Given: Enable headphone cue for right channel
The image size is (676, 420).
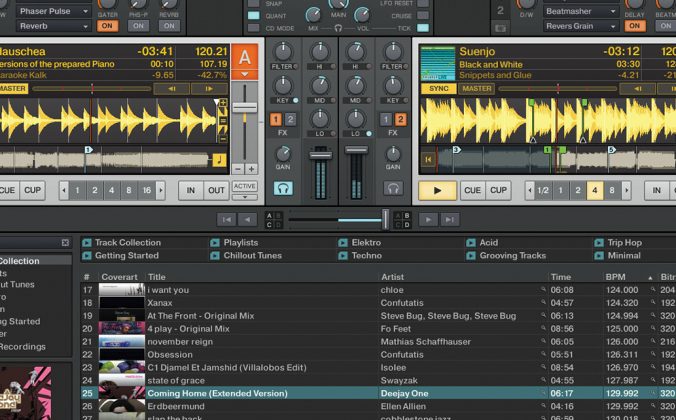Looking at the screenshot, I should (x=393, y=188).
